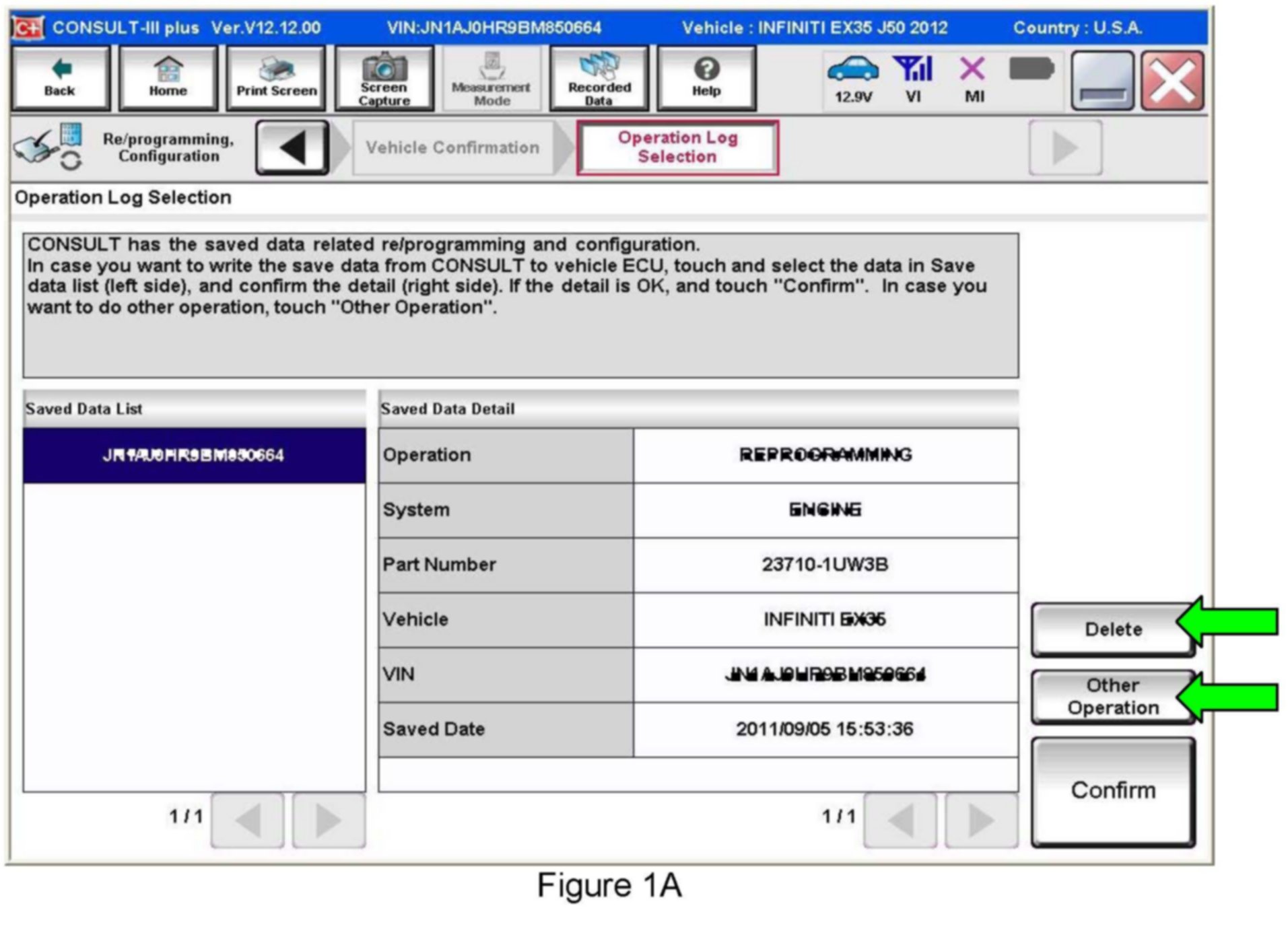The image size is (1288, 935).
Task: Go to Home screen
Action: point(168,78)
